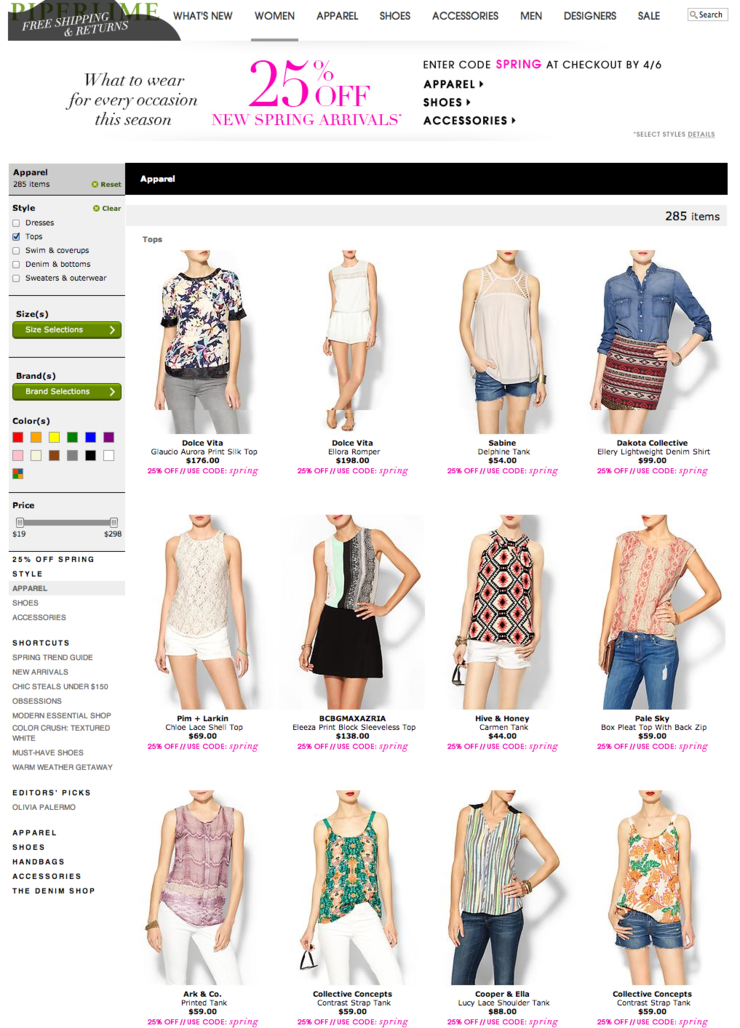The width and height of the screenshot is (740, 1028).
Task: Open the select styles DETAILS link
Action: 701,134
